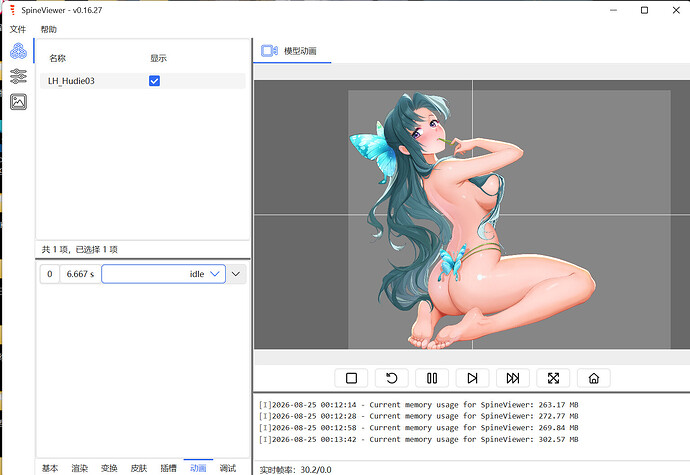
Task: Select the LH_Hudie03 model row
Action: (143, 81)
